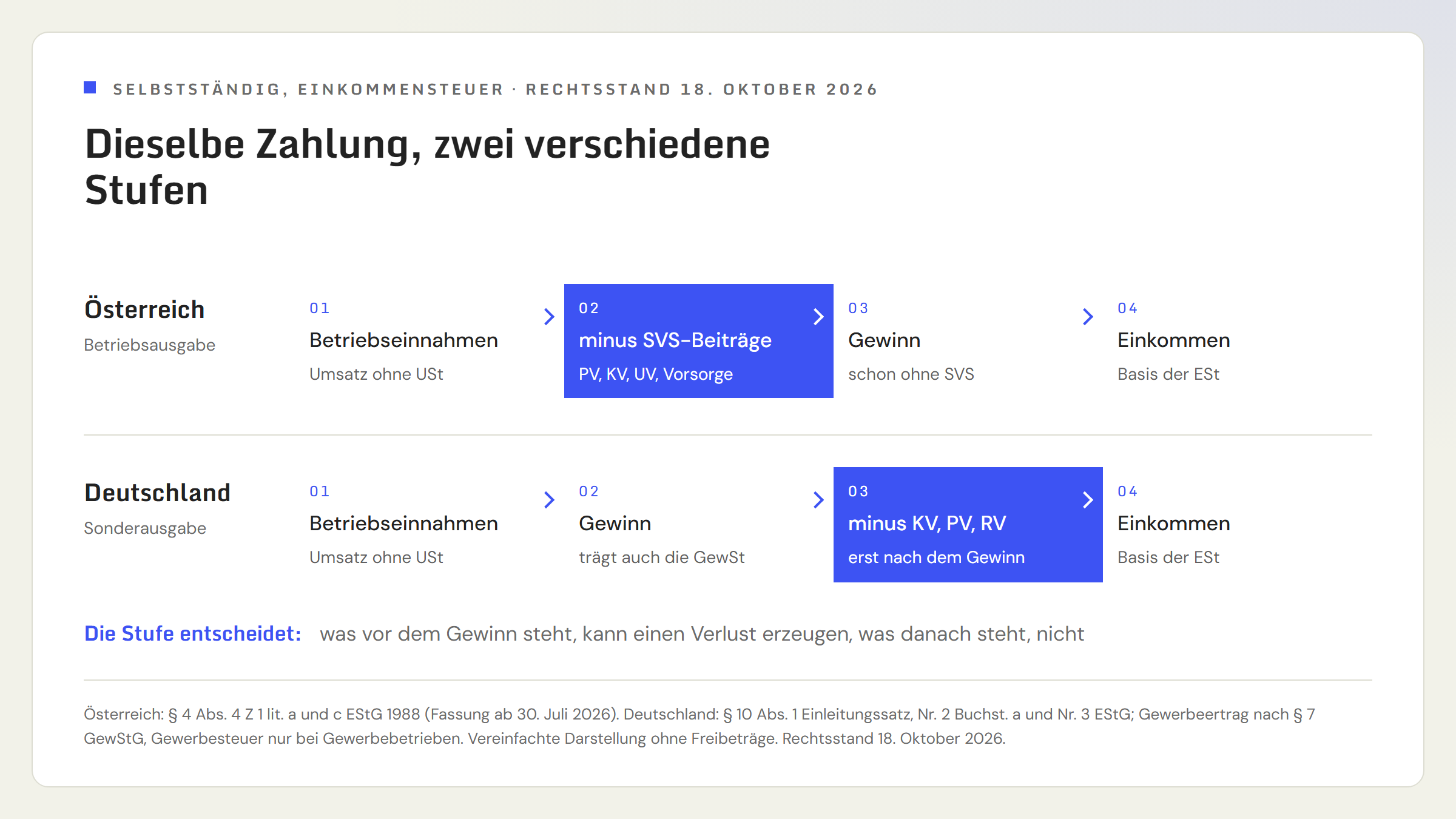
Task: Click the footnote citing § 4 Abs. 4 EStG 1988
Action: [x=699, y=726]
